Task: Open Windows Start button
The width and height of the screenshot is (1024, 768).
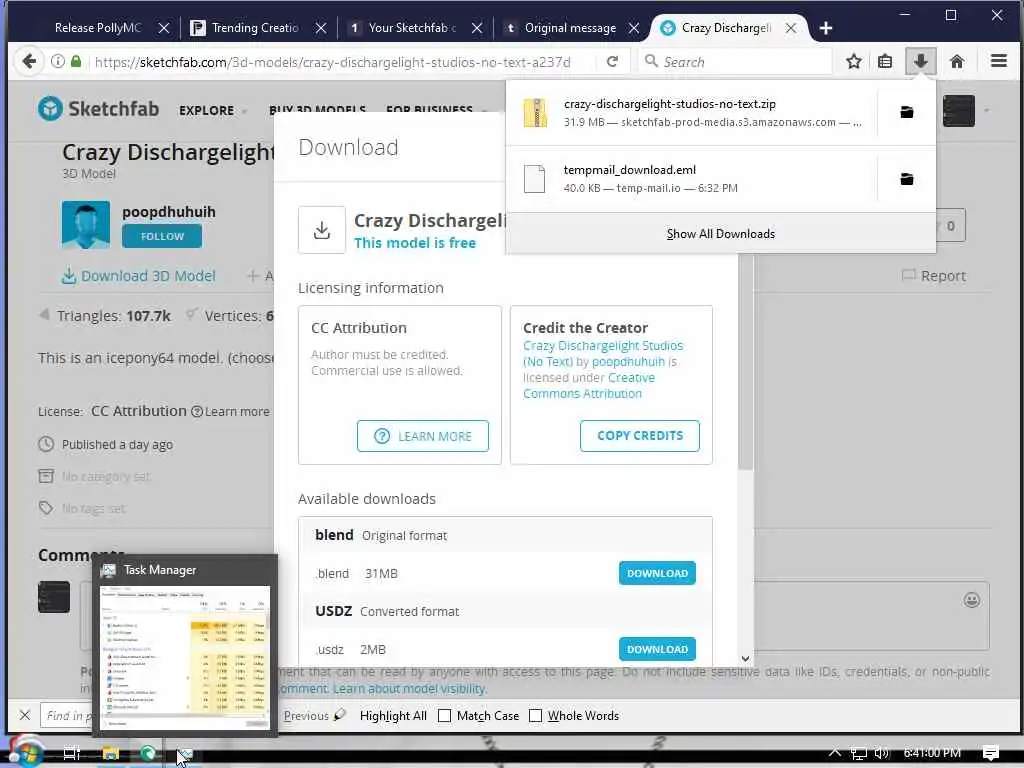Action: (26, 752)
